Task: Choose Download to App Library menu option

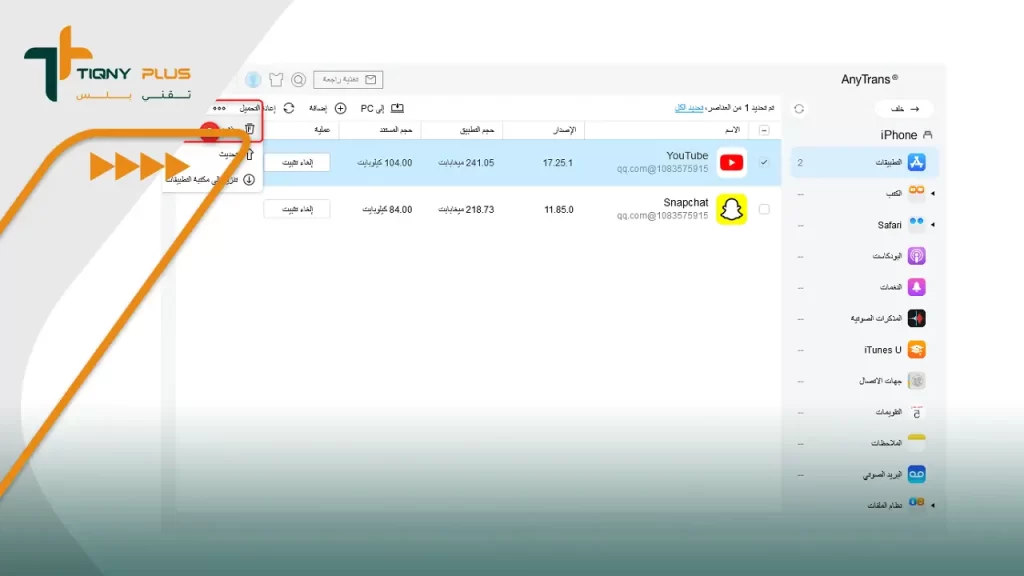Action: click(x=210, y=180)
